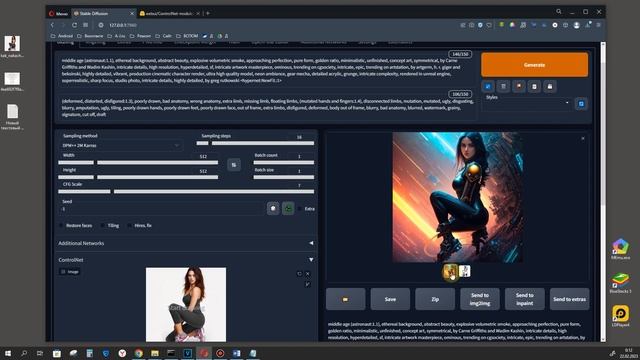The width and height of the screenshot is (640, 360).
Task: Select the second gallery thumbnail under the output
Action: pyautogui.click(x=464, y=271)
